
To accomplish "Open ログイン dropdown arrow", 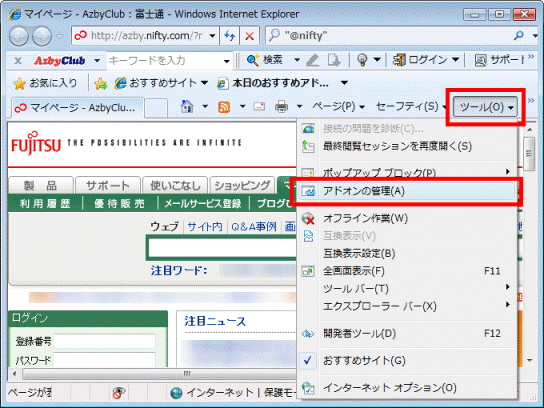I will [455, 60].
